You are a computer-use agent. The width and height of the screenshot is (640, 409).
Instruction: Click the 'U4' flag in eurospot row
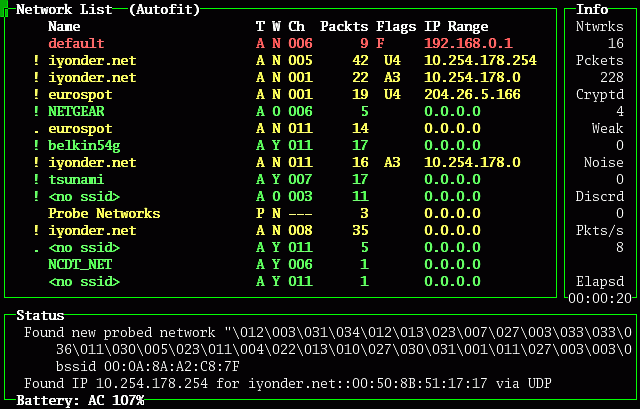click(392, 95)
